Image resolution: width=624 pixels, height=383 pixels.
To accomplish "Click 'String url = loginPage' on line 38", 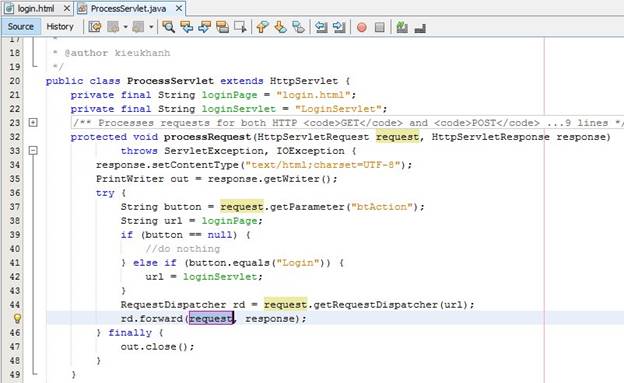I will [189, 221].
